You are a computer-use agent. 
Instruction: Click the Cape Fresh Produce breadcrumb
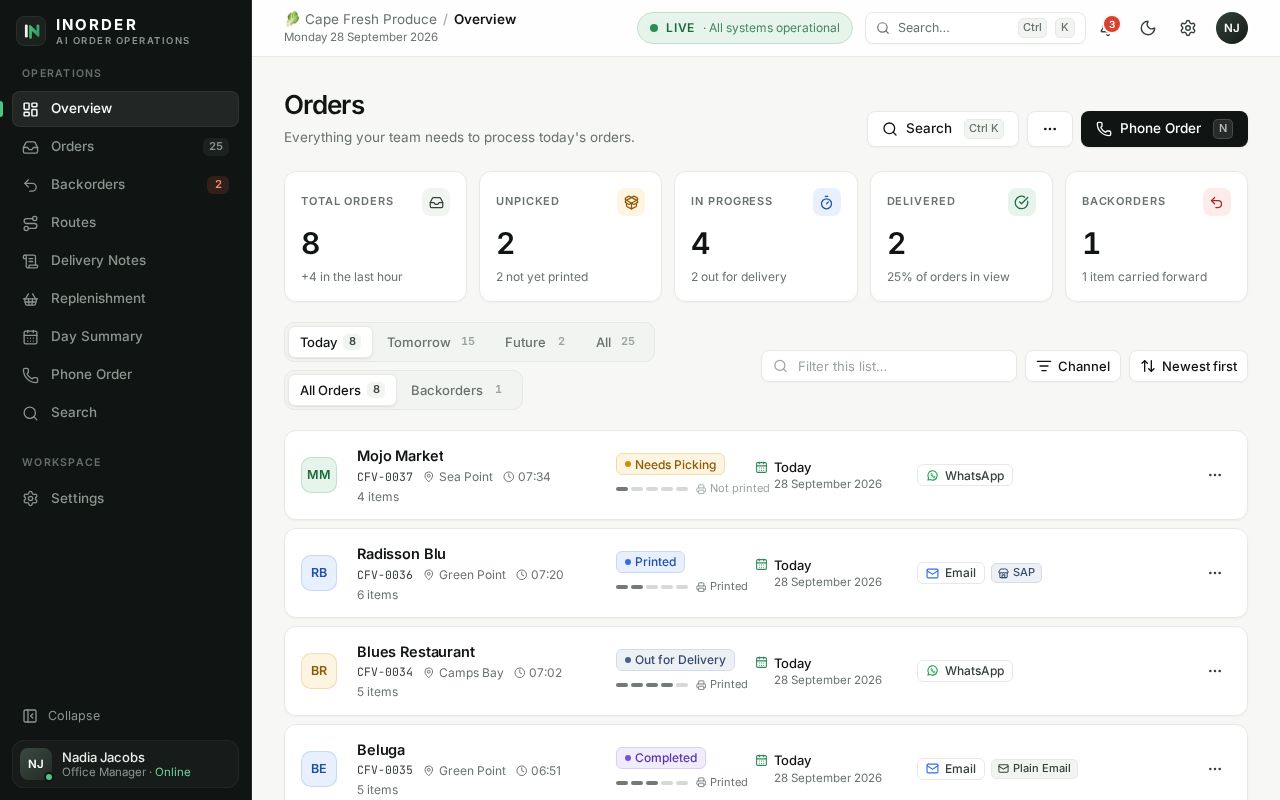[x=361, y=19]
